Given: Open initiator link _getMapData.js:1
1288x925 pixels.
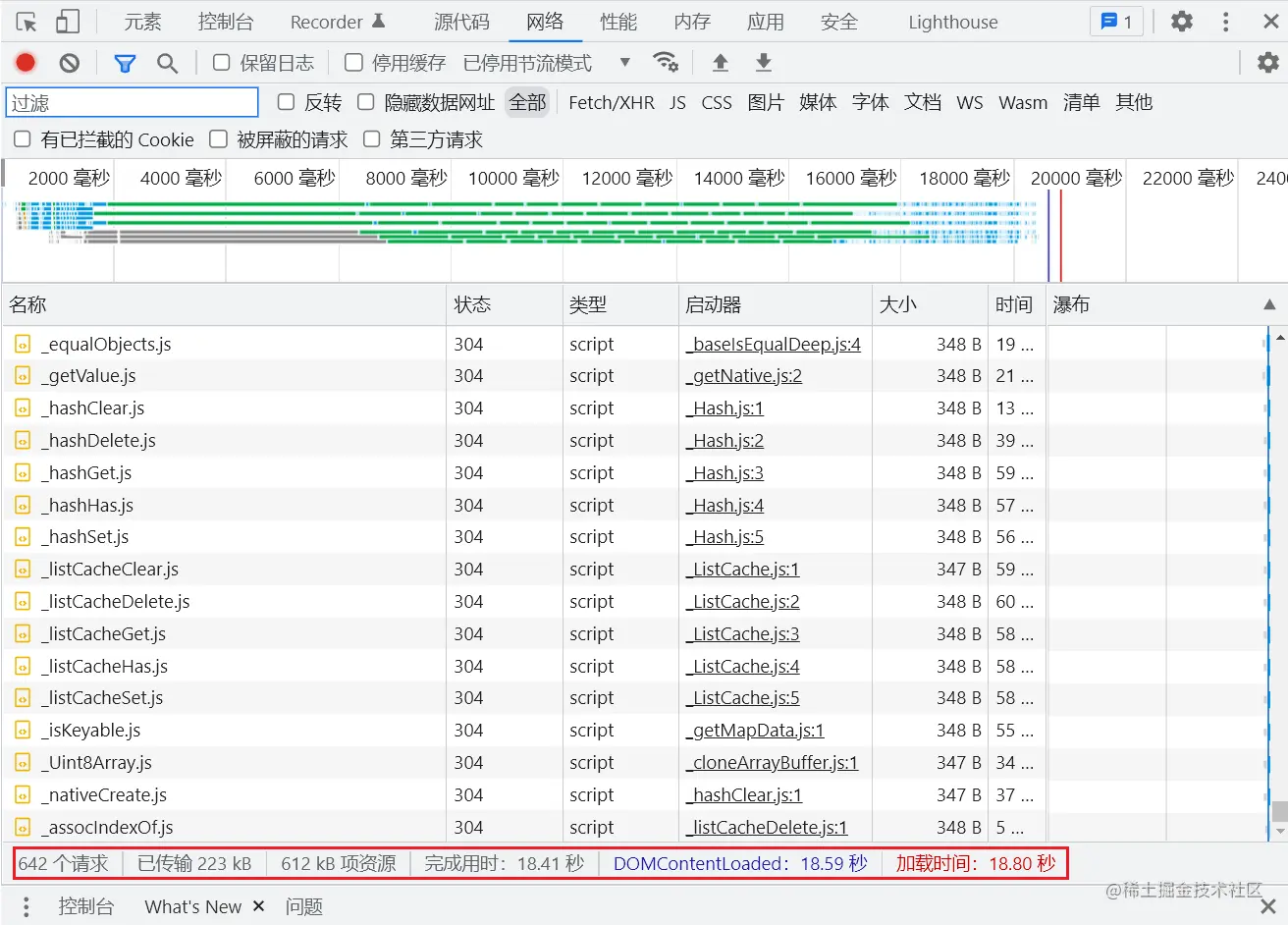Looking at the screenshot, I should tap(755, 731).
